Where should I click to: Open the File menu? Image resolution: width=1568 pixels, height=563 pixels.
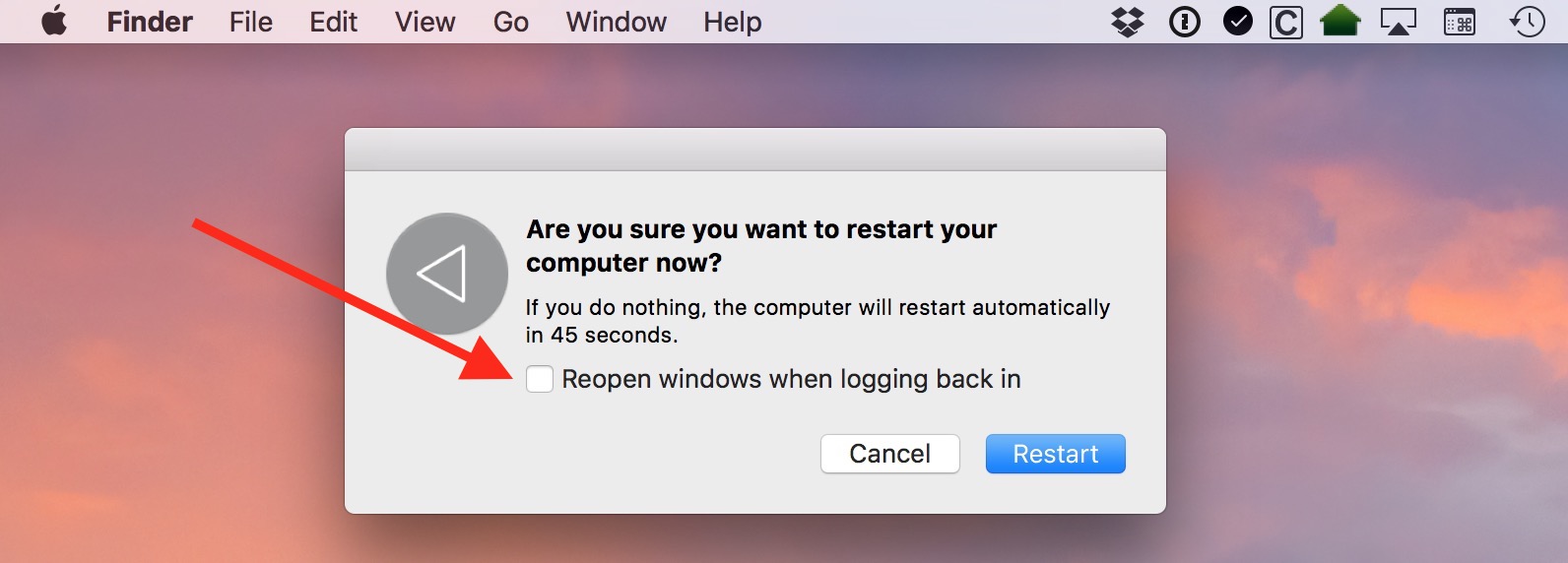tap(251, 22)
